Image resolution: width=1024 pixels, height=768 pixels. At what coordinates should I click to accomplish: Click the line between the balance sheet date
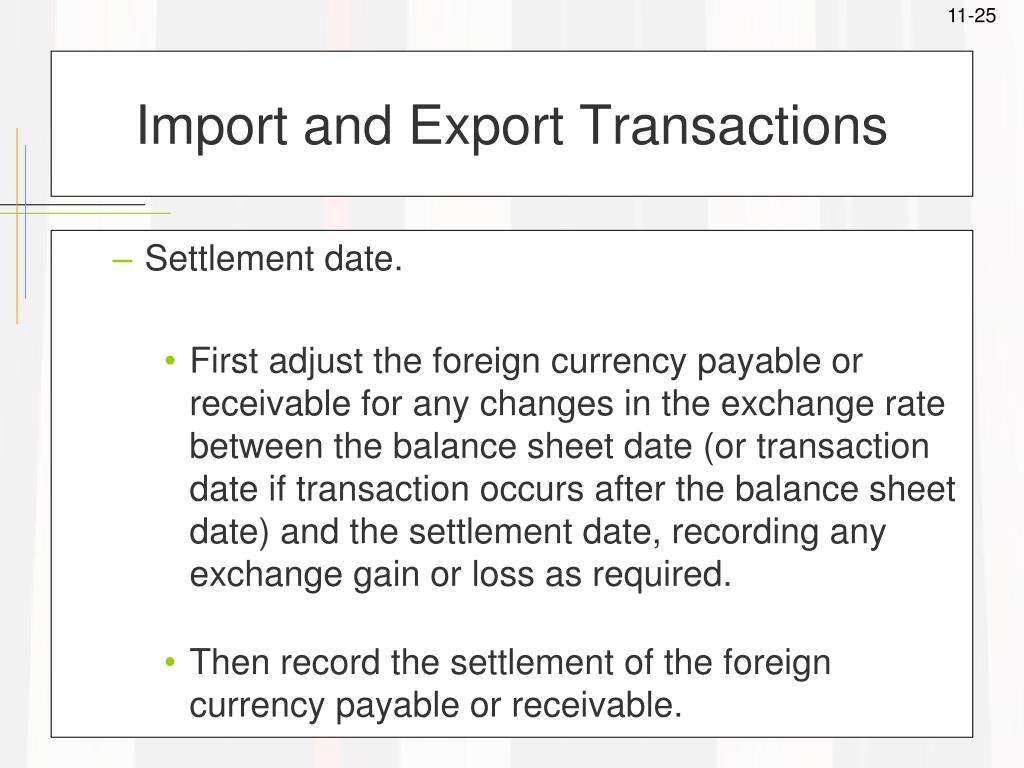(x=559, y=447)
